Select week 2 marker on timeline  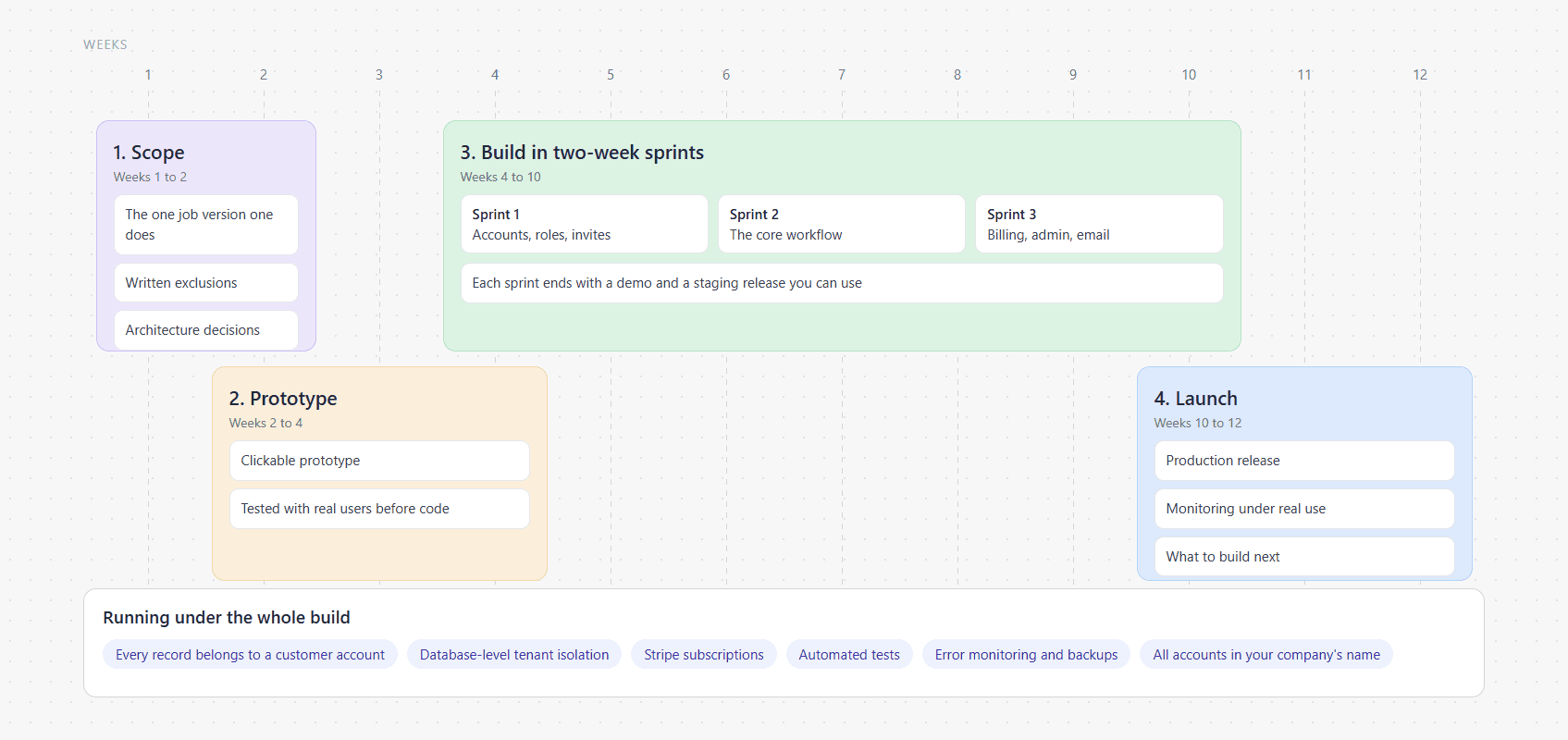click(264, 75)
